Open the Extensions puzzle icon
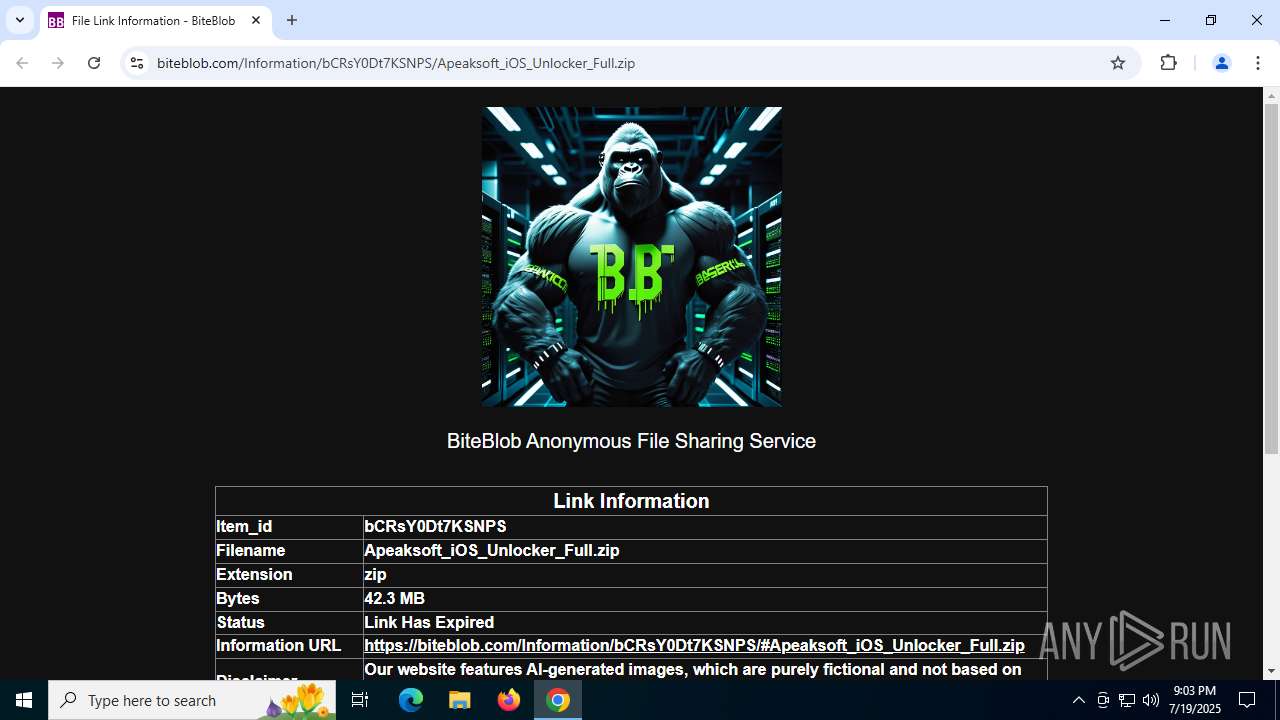 (1168, 63)
